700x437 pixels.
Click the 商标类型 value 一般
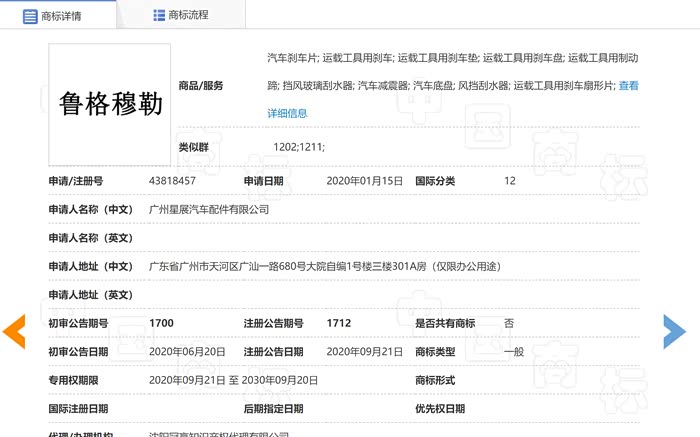pos(513,352)
